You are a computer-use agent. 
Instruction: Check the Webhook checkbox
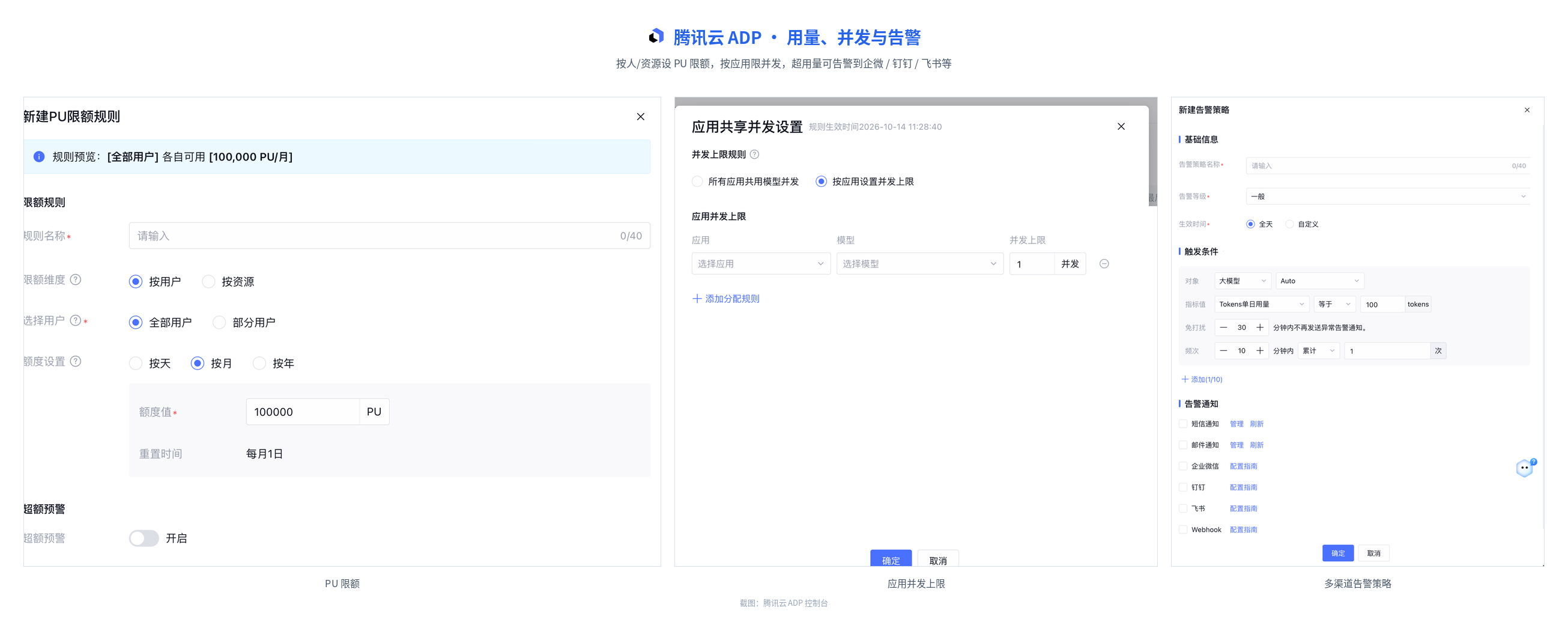tap(1182, 530)
